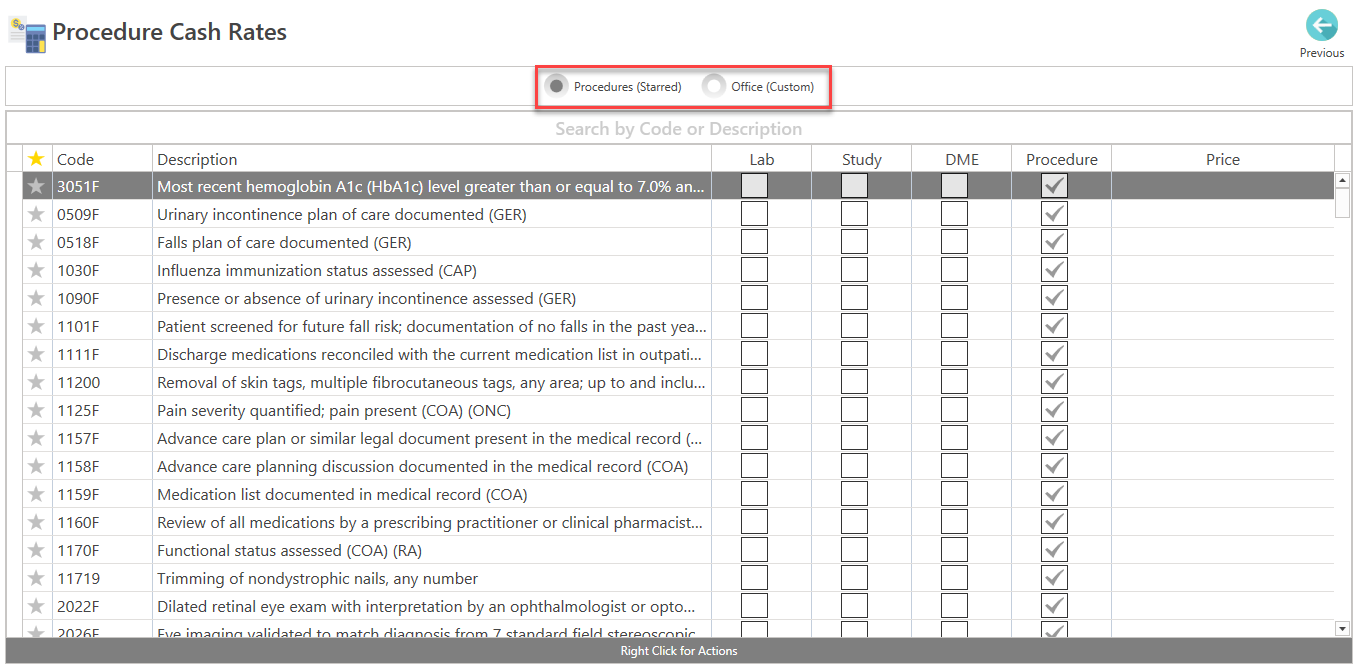Select 'Medication list documented in medical record (COA)'
The width and height of the screenshot is (1357, 666).
[x=342, y=494]
